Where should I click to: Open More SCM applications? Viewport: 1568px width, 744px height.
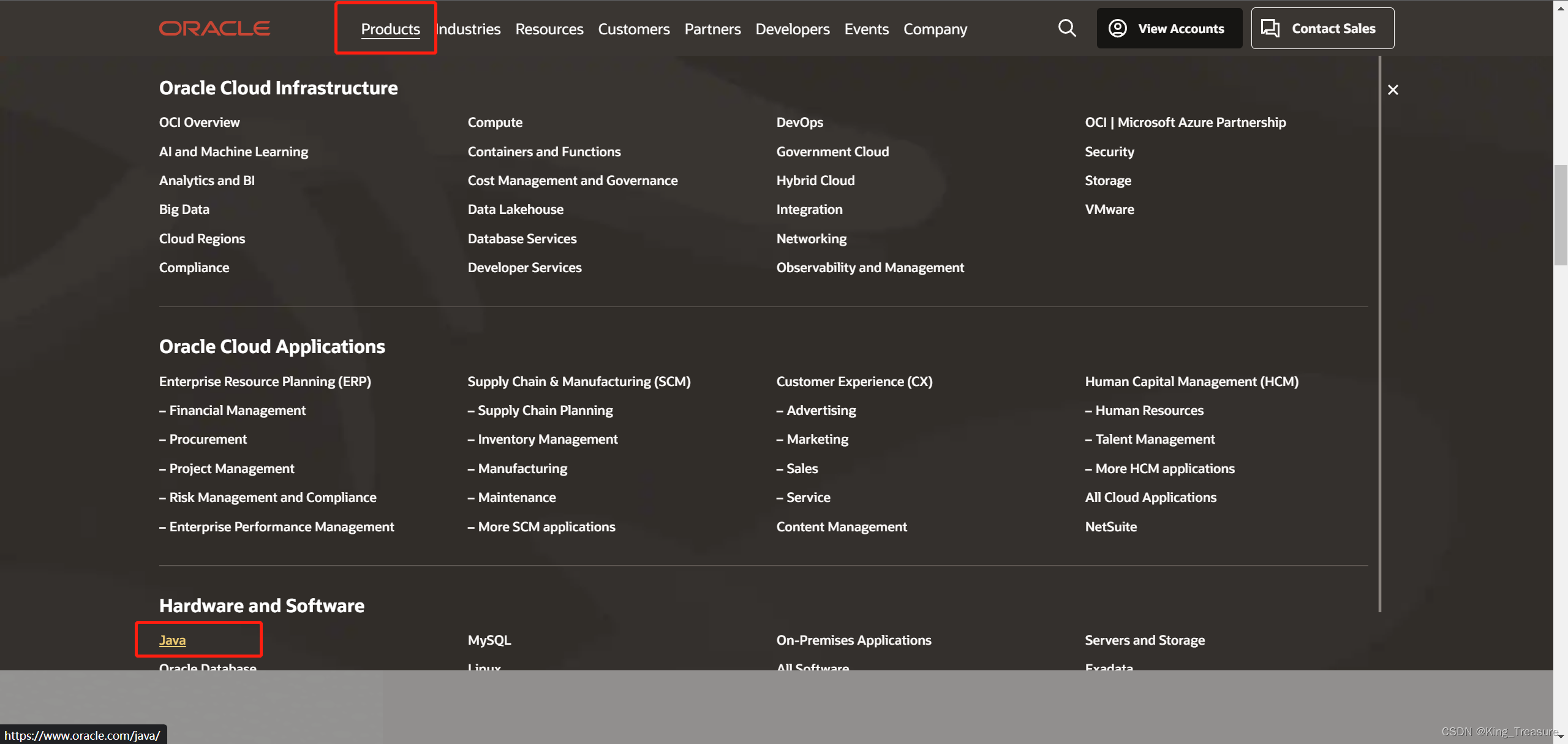pyautogui.click(x=541, y=526)
